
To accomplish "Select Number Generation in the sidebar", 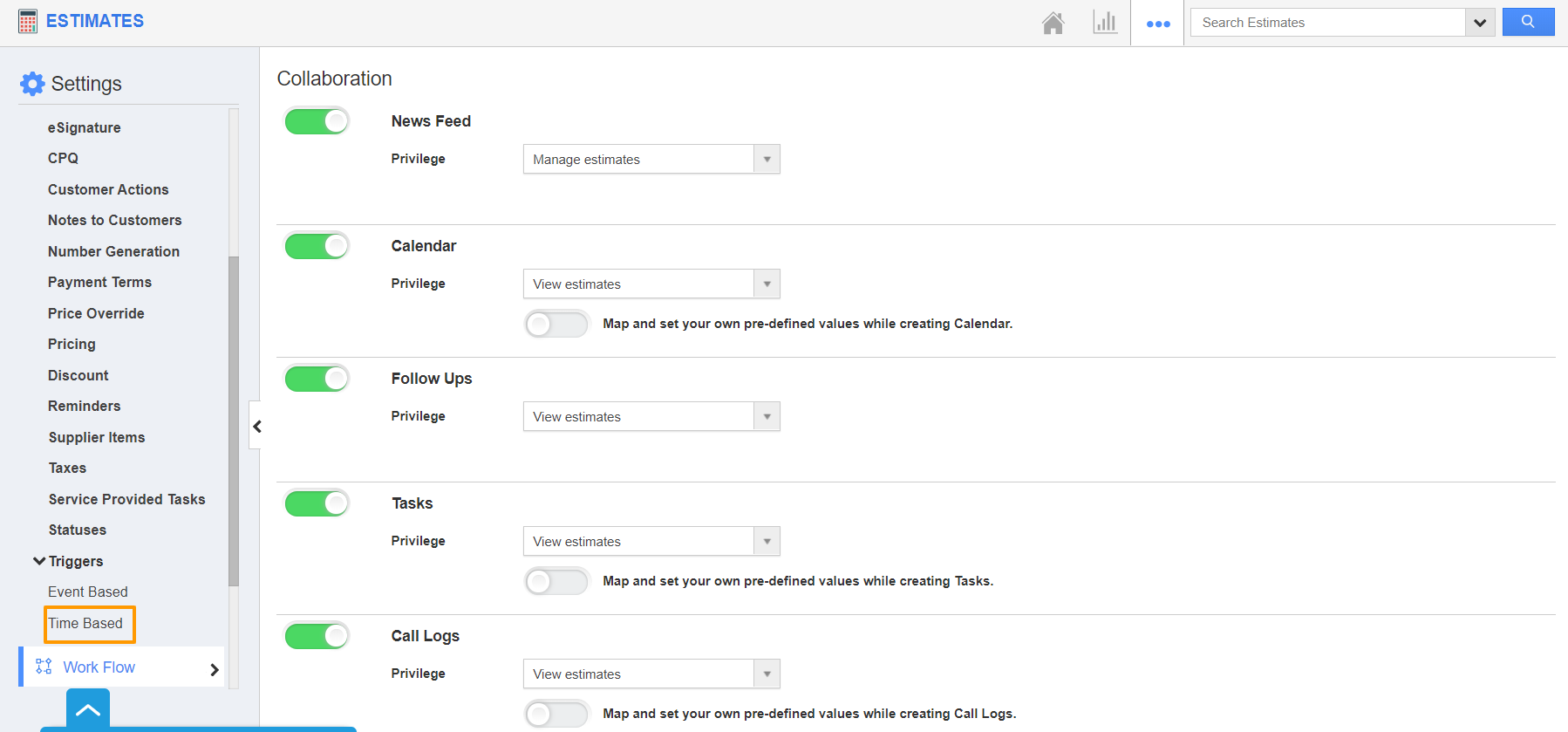I will [113, 251].
